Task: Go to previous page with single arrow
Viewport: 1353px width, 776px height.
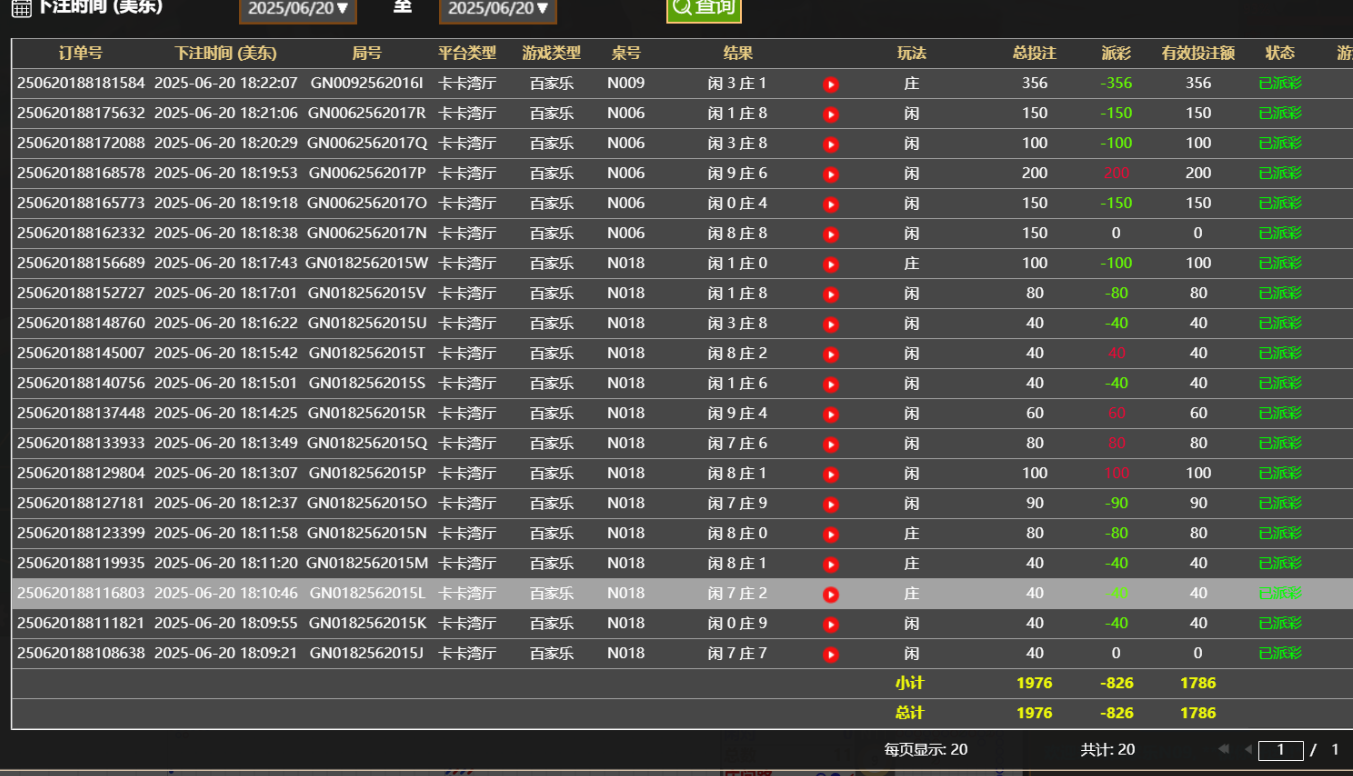Action: (x=1247, y=749)
